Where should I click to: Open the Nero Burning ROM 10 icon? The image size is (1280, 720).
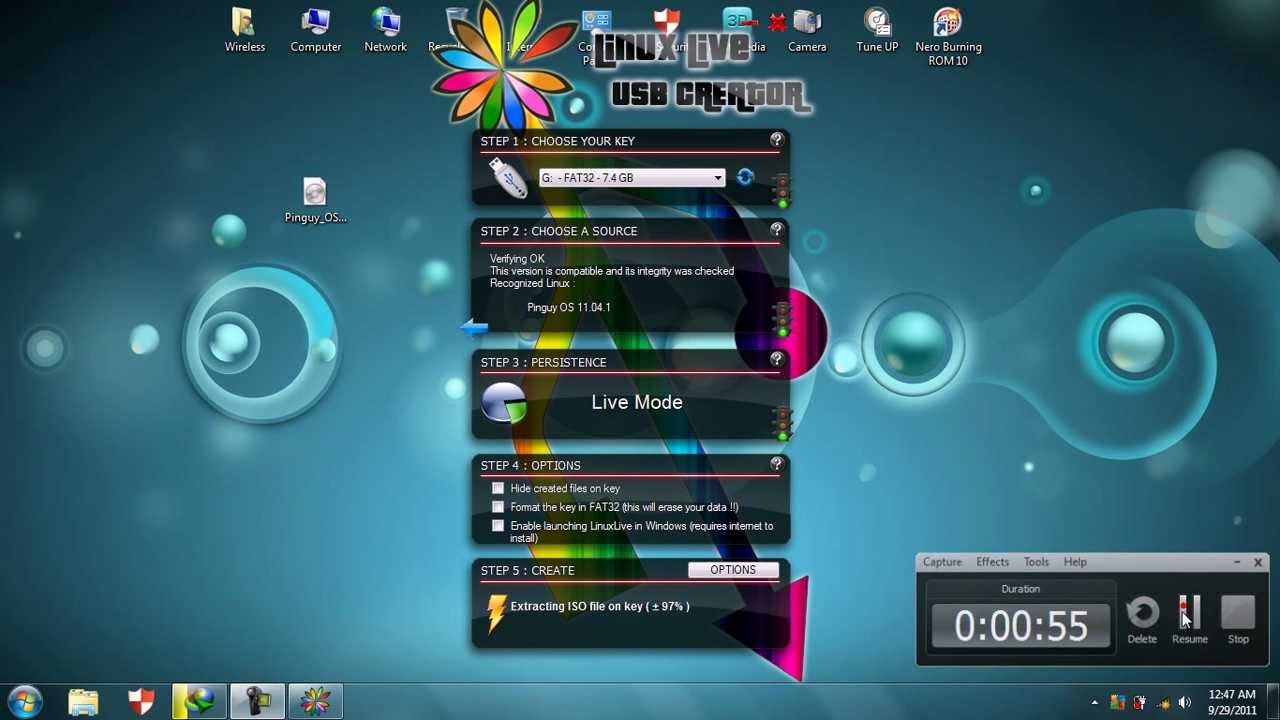(x=948, y=37)
